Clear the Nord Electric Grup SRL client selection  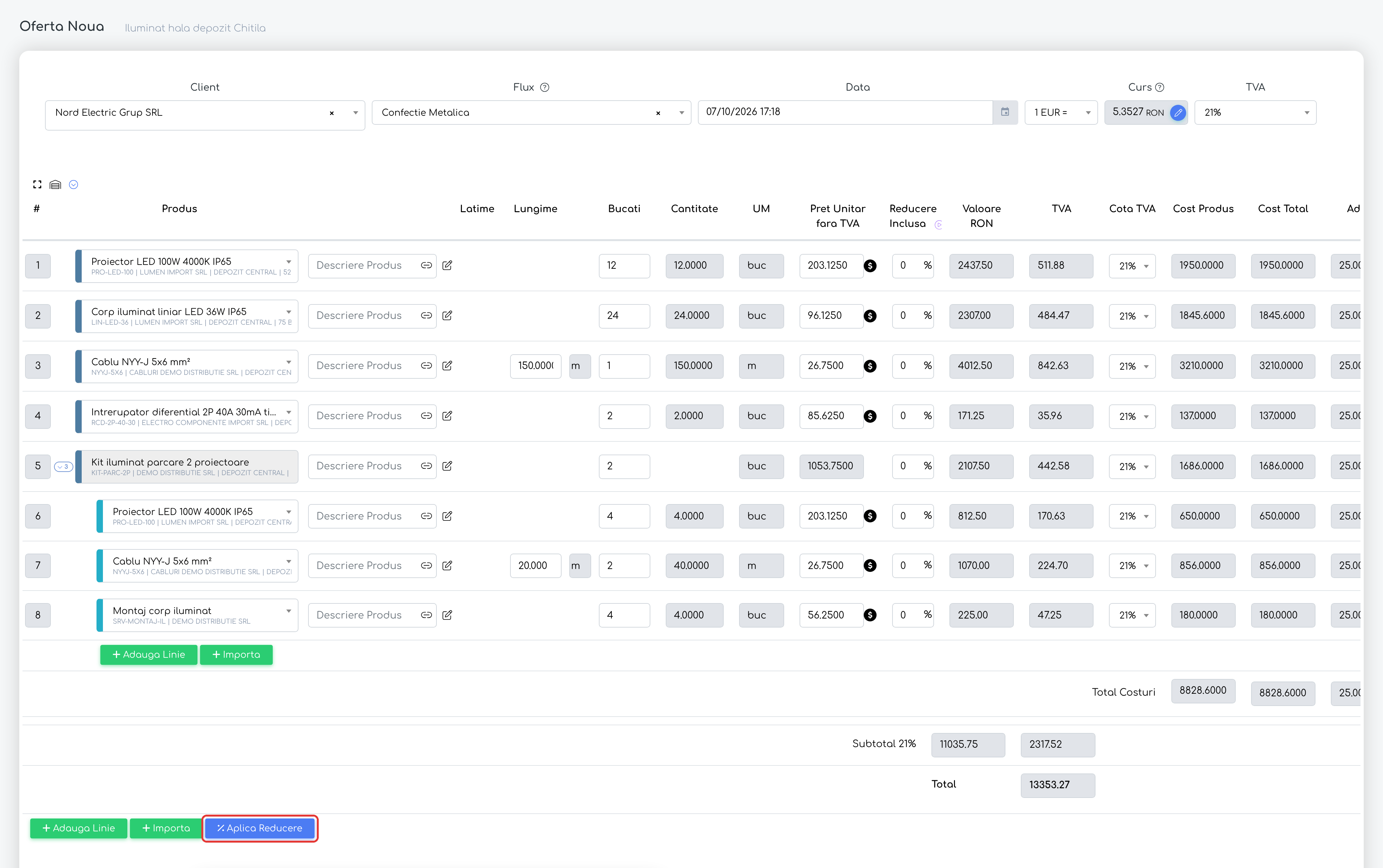pyautogui.click(x=331, y=113)
